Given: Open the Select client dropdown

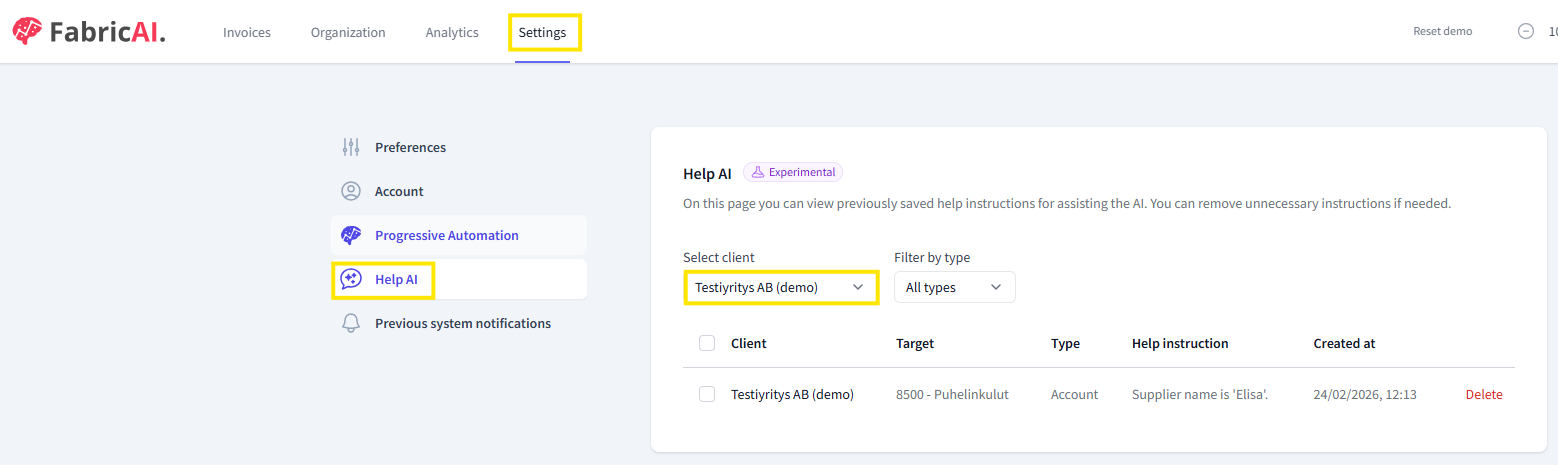Looking at the screenshot, I should pos(780,287).
